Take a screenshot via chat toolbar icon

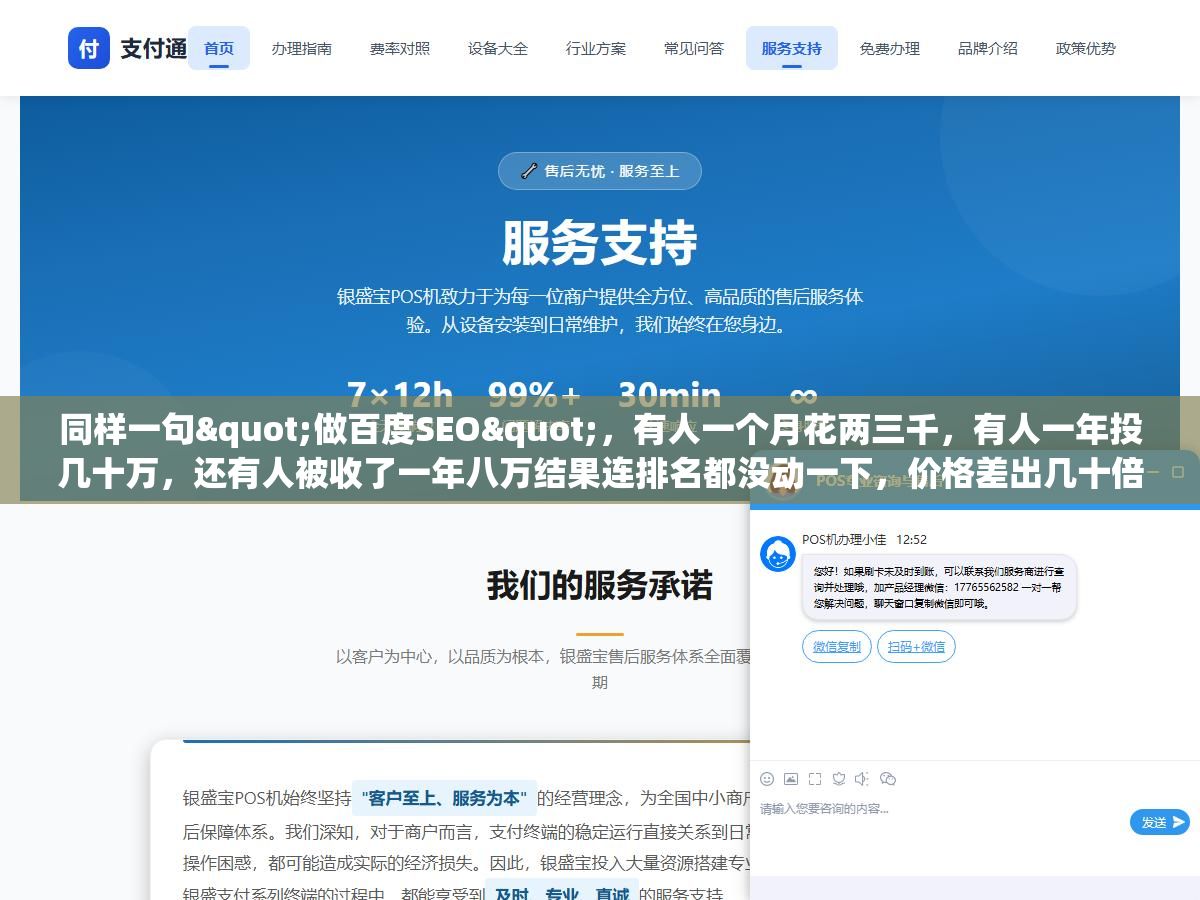point(815,779)
